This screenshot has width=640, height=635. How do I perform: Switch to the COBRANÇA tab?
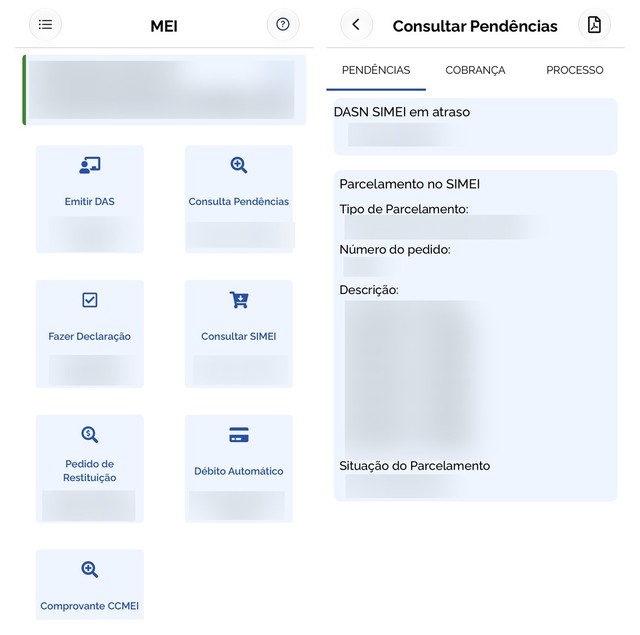coord(475,70)
